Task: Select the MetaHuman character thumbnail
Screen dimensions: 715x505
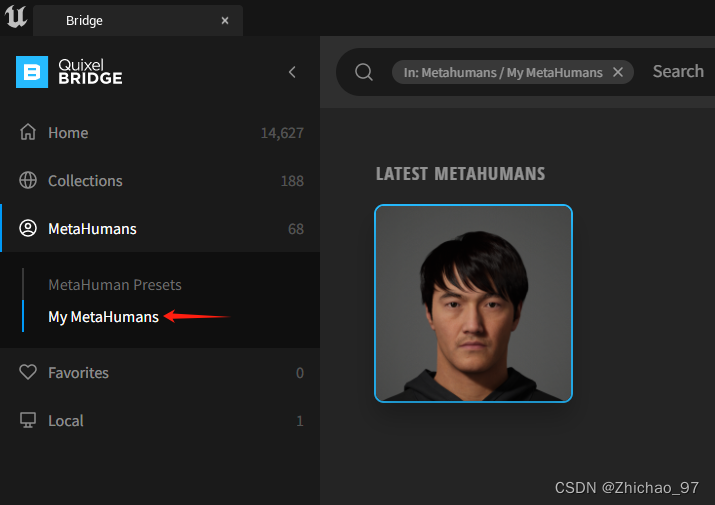Action: pos(473,303)
